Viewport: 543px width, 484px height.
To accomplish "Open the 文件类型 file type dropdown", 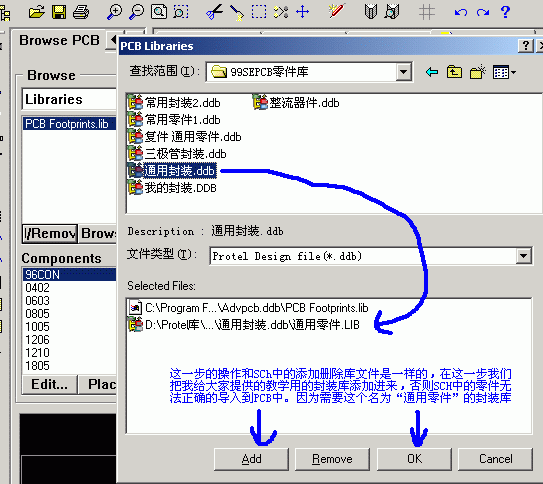I will (x=523, y=256).
